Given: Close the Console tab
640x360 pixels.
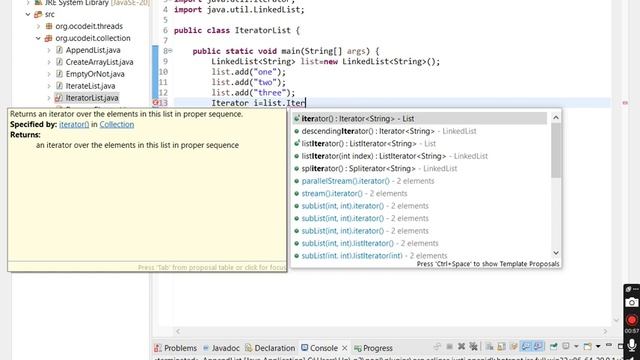Looking at the screenshot, I should point(344,348).
